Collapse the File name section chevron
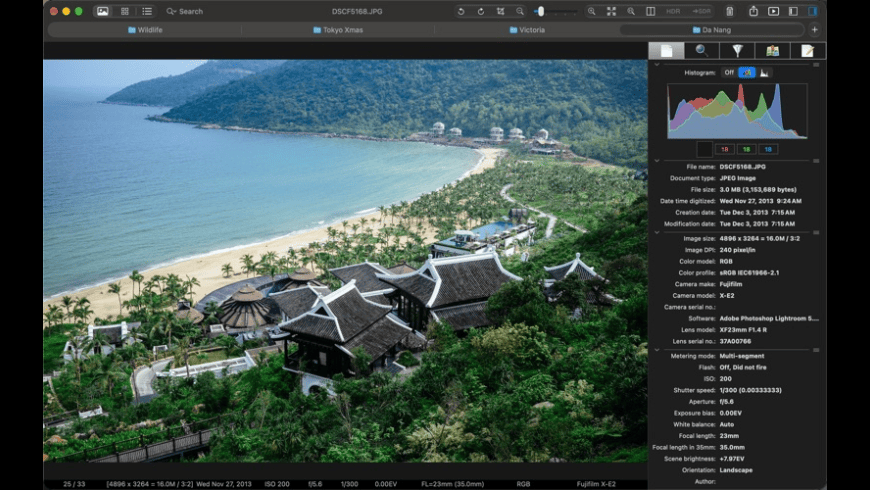870x490 pixels. point(657,161)
